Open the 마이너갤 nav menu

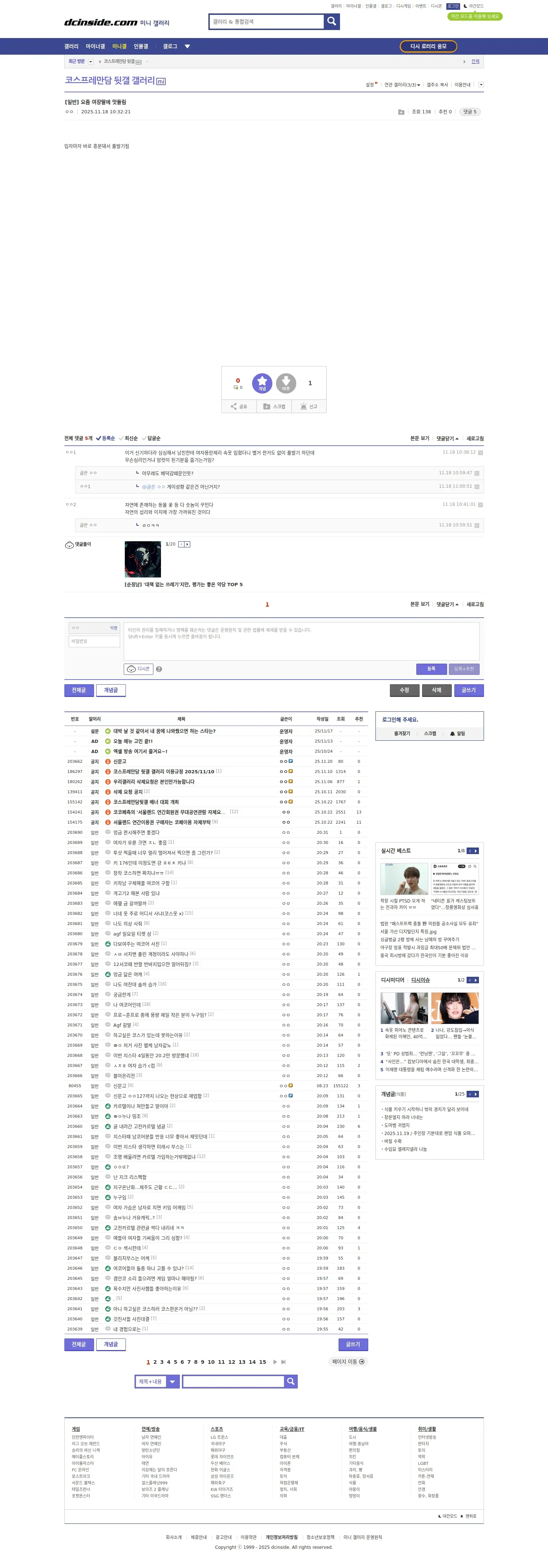click(x=95, y=46)
